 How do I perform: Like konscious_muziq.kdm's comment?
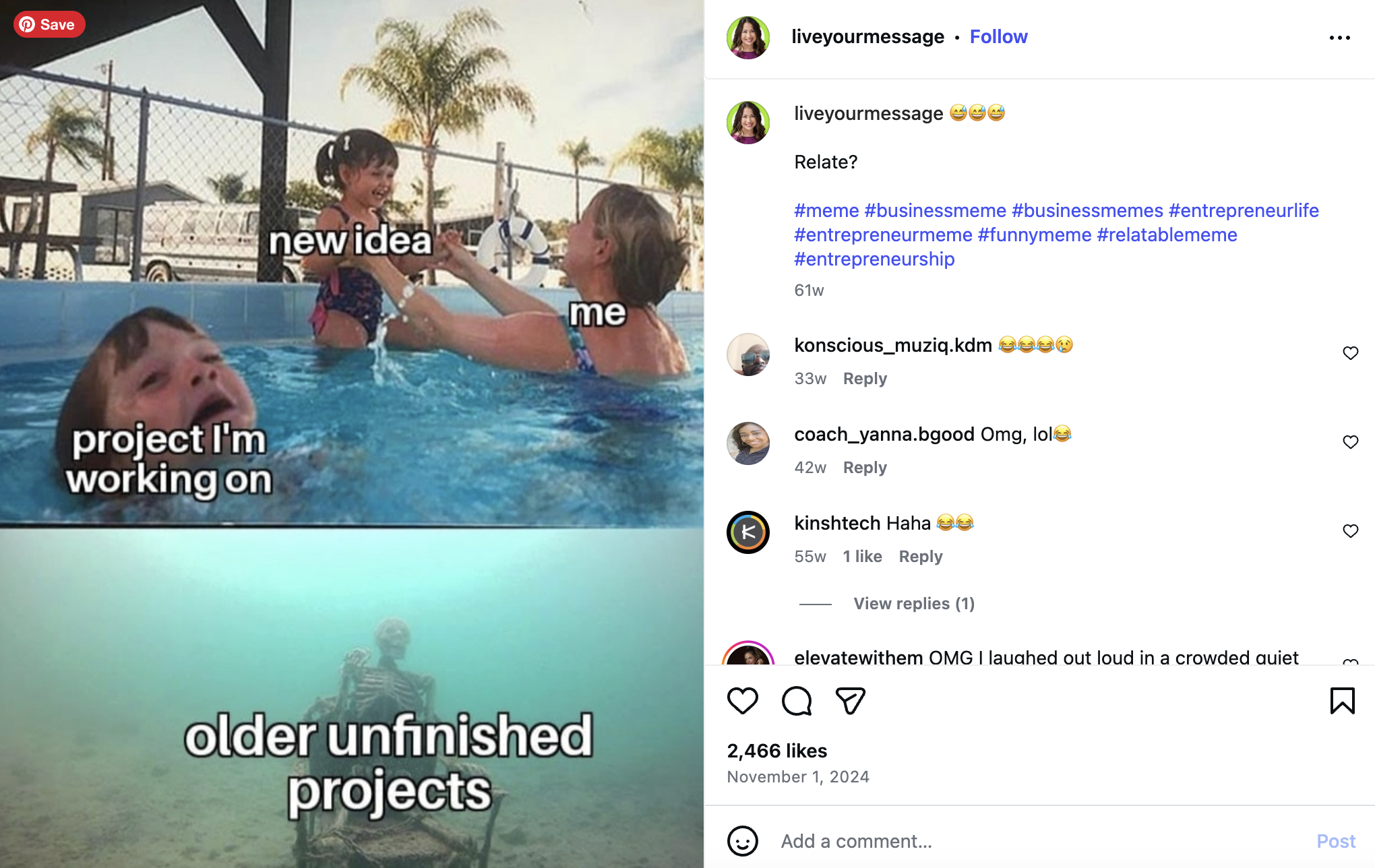pyautogui.click(x=1350, y=353)
